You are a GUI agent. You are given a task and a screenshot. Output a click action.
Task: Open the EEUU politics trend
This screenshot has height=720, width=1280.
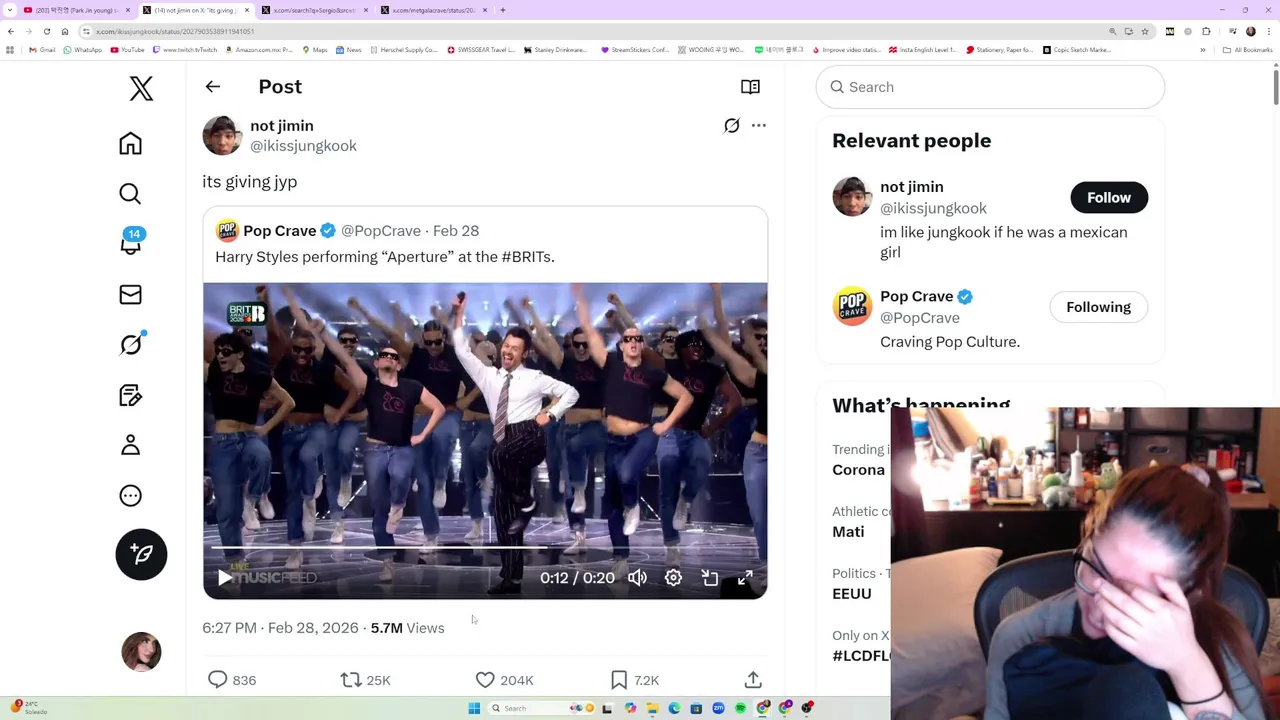[x=852, y=594]
